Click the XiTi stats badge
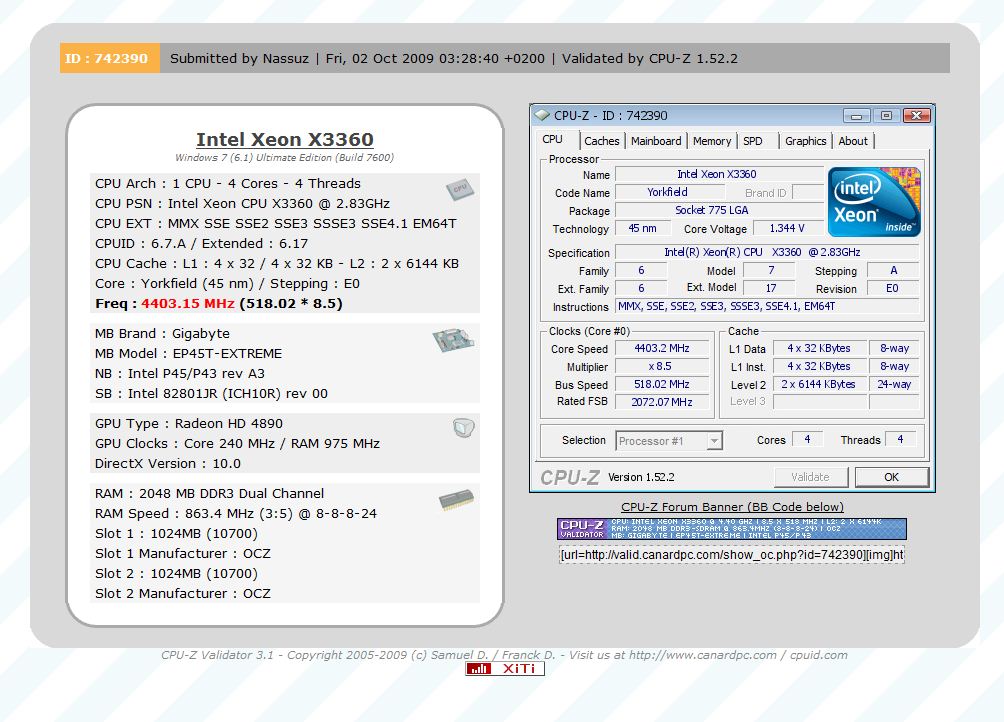Screen dimensions: 1004x722 click(x=505, y=669)
